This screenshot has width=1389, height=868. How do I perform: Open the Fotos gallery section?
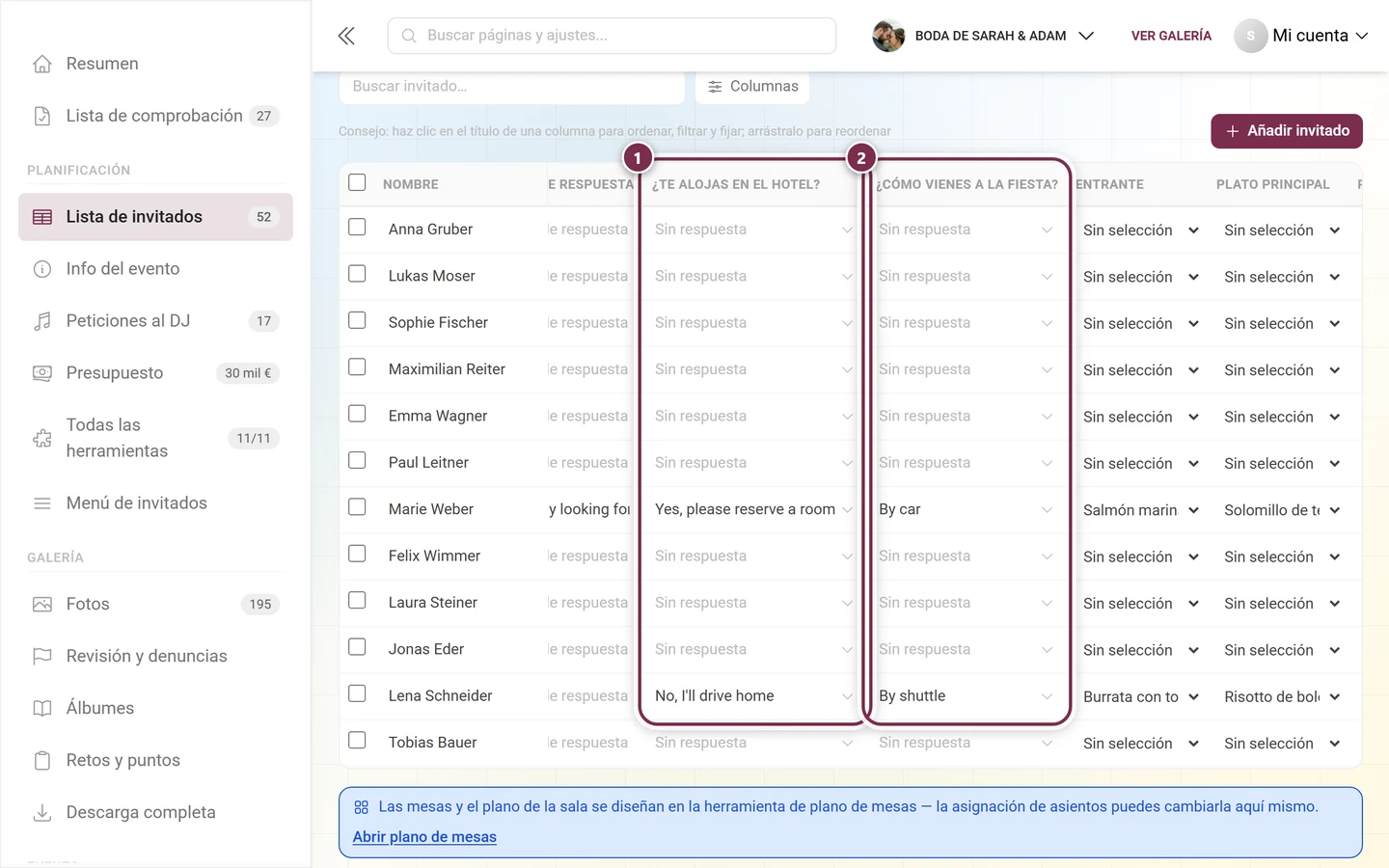pos(155,605)
